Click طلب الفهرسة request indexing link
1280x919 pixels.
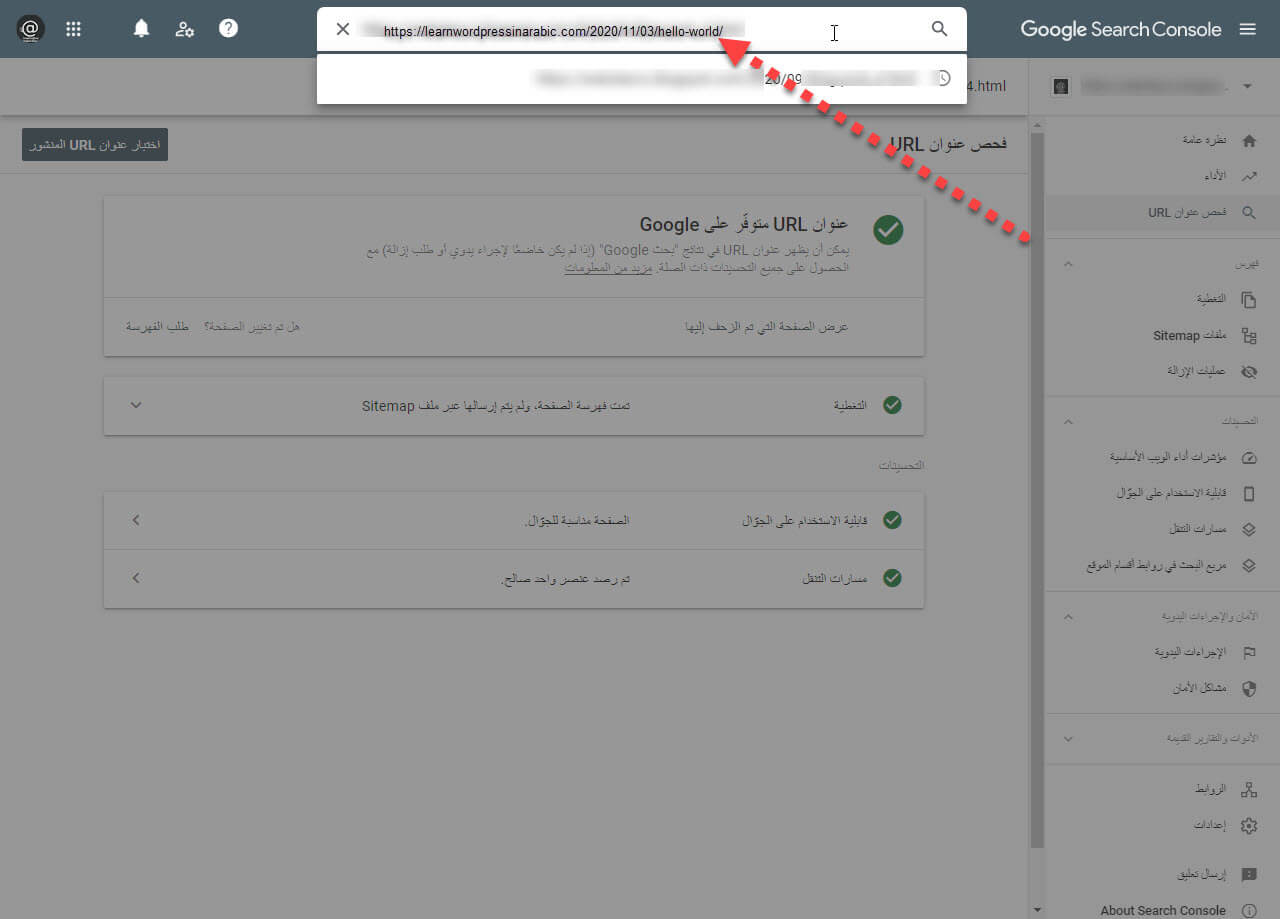click(157, 327)
